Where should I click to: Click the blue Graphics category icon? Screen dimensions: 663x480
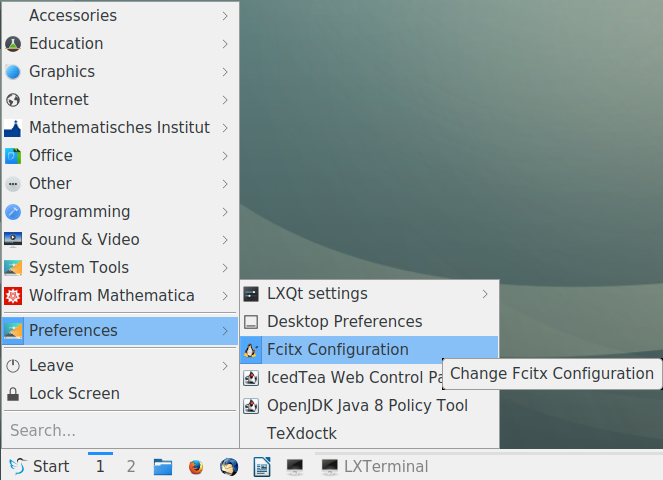(13, 72)
